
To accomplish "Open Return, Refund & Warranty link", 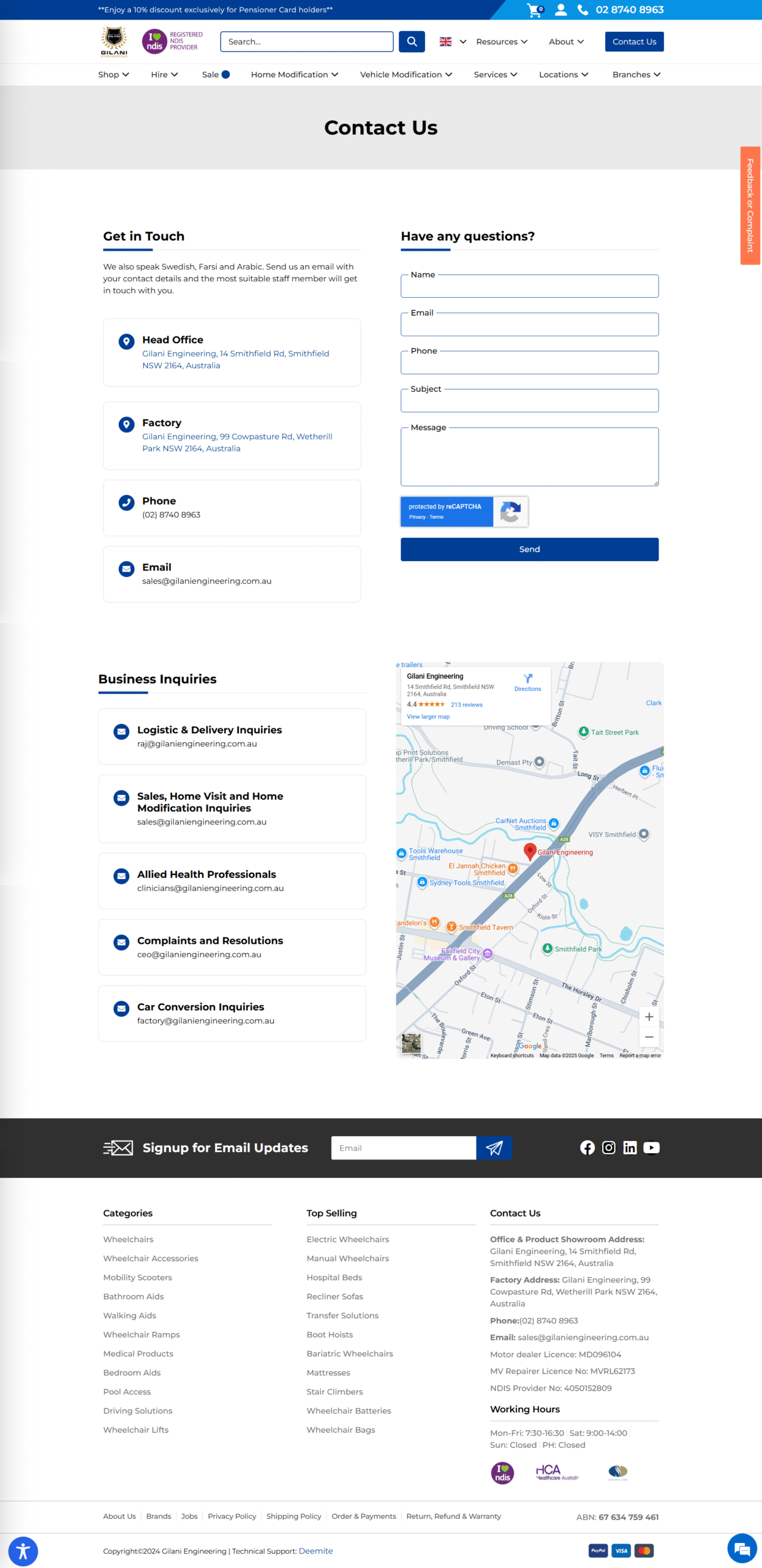I will (x=453, y=1517).
